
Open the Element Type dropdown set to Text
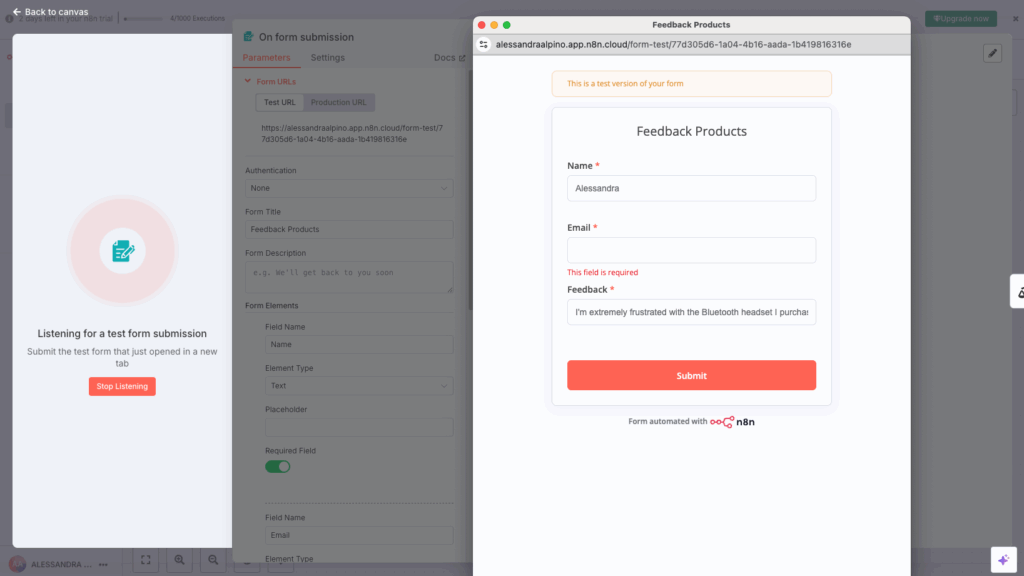pyautogui.click(x=359, y=385)
